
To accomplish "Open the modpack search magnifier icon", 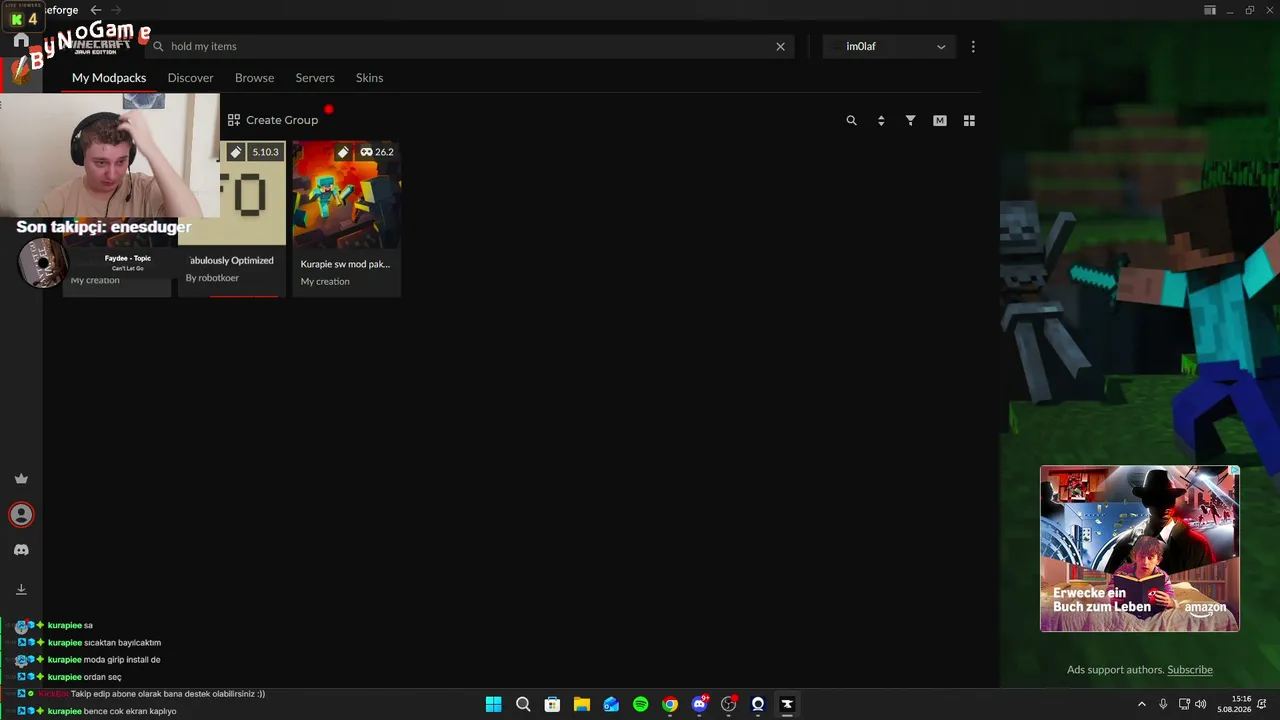I will click(852, 120).
